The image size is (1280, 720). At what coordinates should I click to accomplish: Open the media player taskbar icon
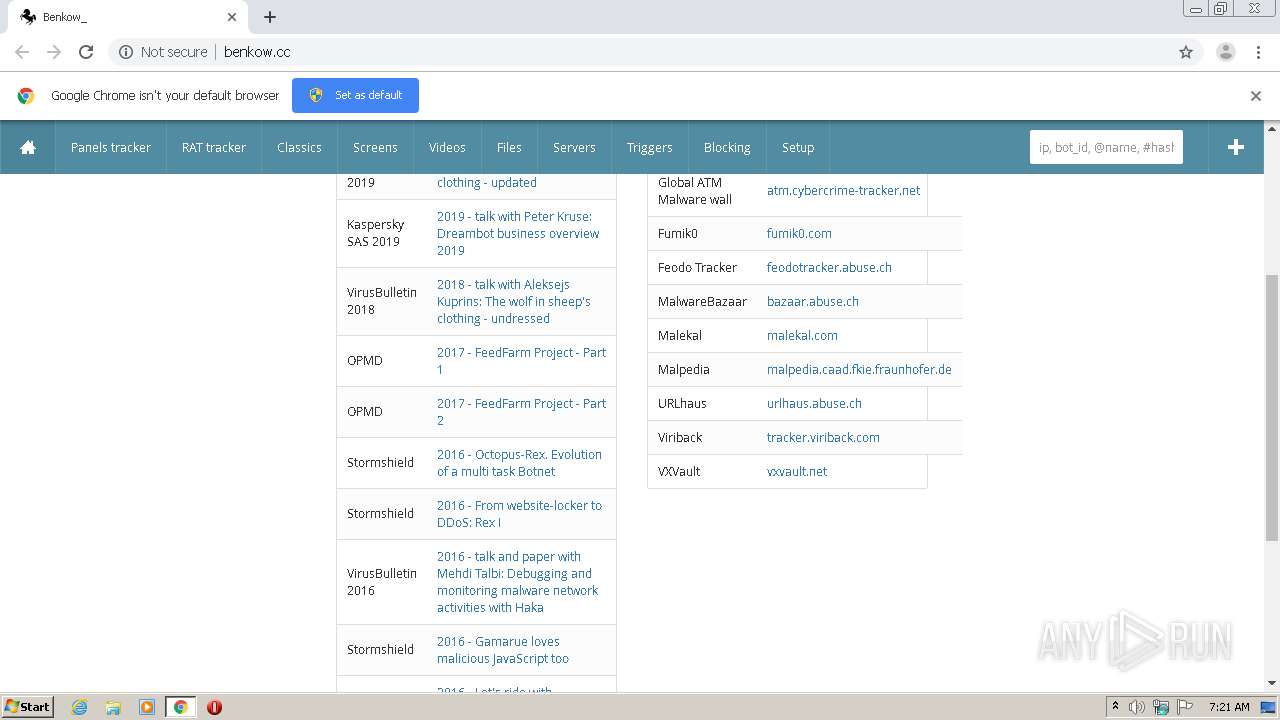[x=147, y=707]
